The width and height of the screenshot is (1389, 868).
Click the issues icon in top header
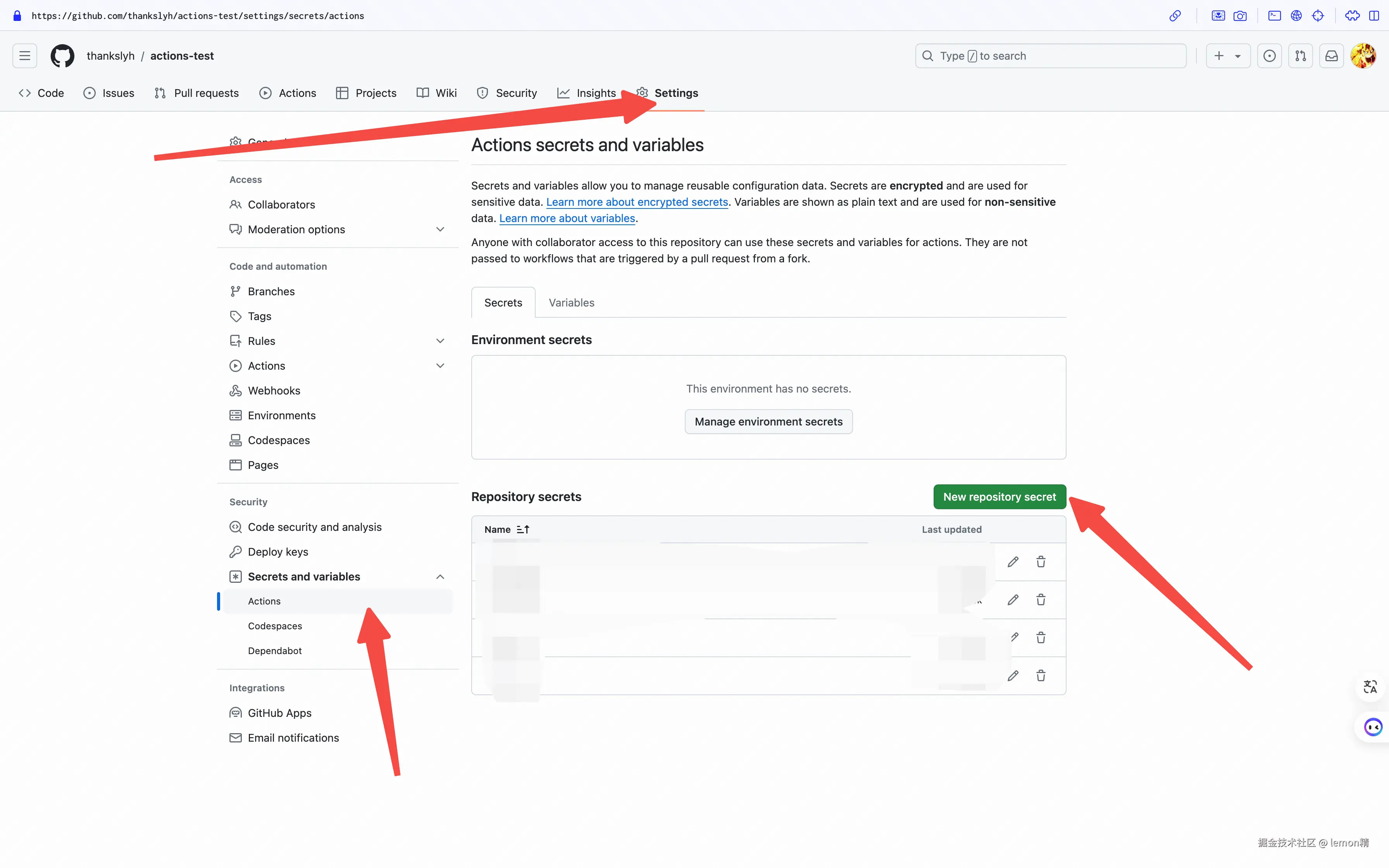[1269, 56]
